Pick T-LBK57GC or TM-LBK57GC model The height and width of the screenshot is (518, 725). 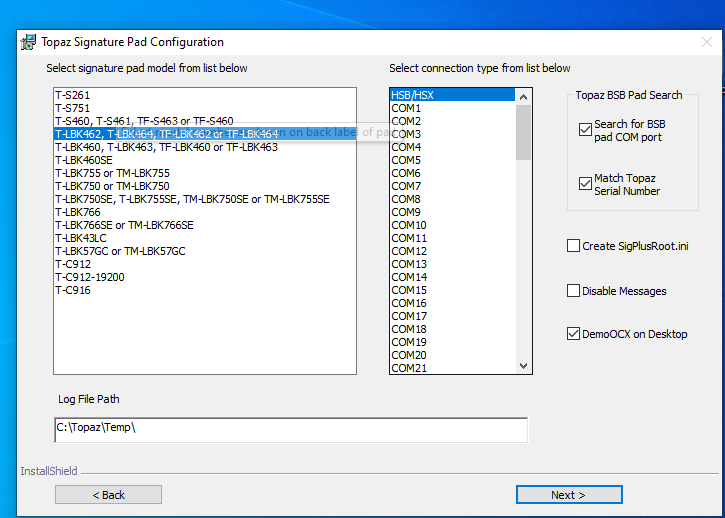point(119,251)
